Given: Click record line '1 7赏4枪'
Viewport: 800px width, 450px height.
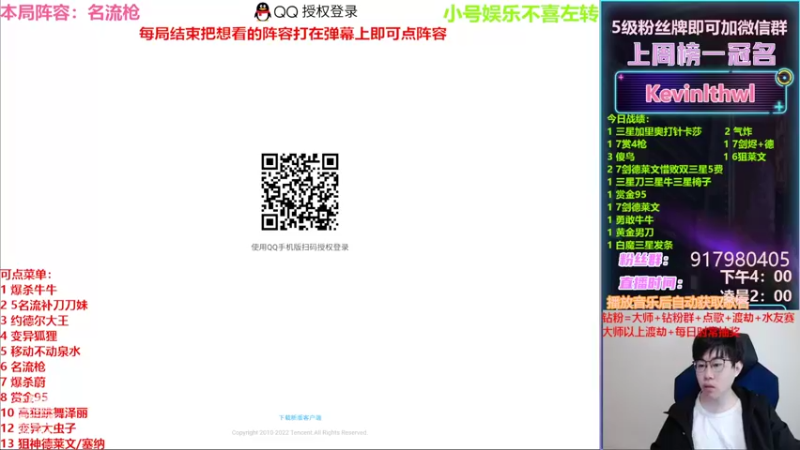Looking at the screenshot, I should pos(627,144).
